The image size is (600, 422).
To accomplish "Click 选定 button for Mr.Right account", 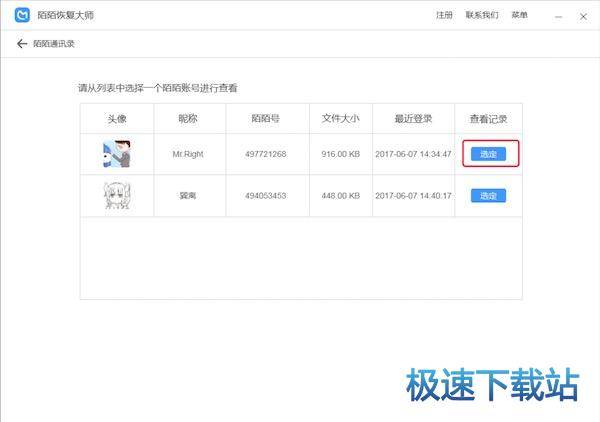I will (488, 154).
